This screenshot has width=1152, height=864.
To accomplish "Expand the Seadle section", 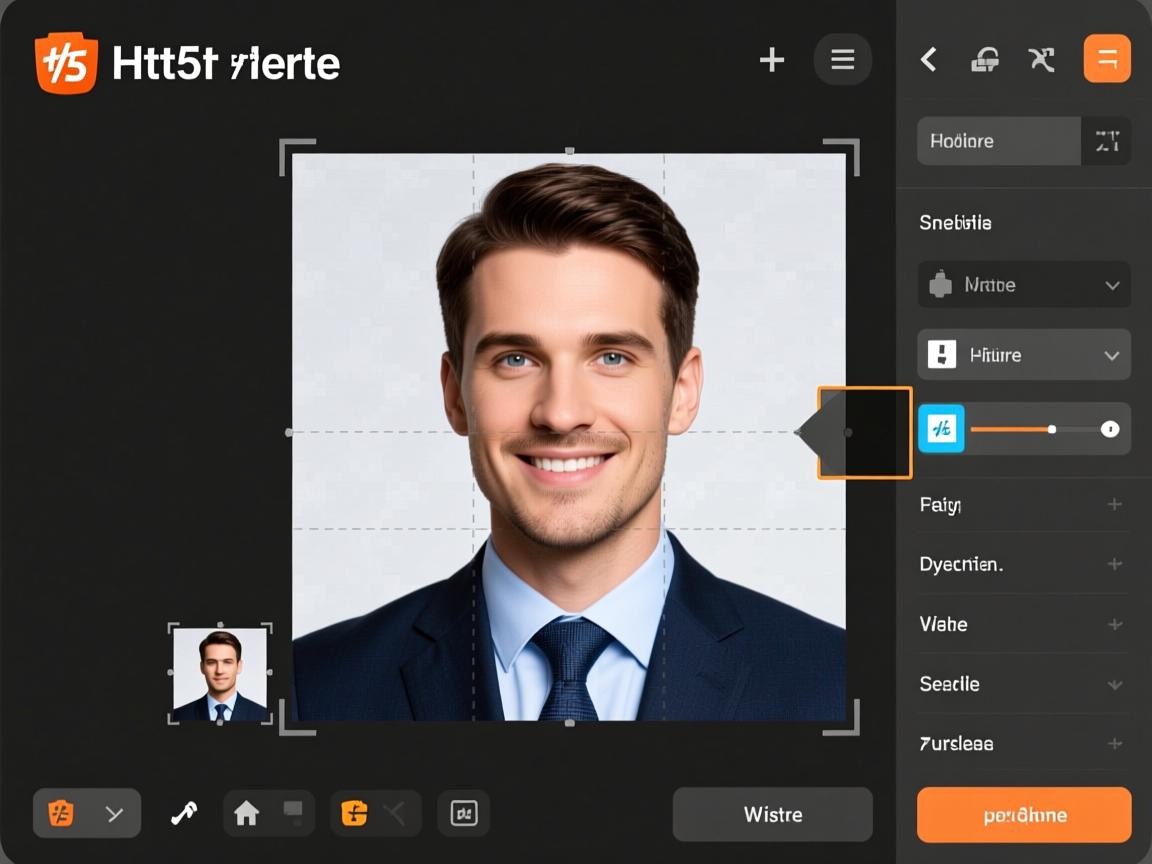I will 1114,685.
